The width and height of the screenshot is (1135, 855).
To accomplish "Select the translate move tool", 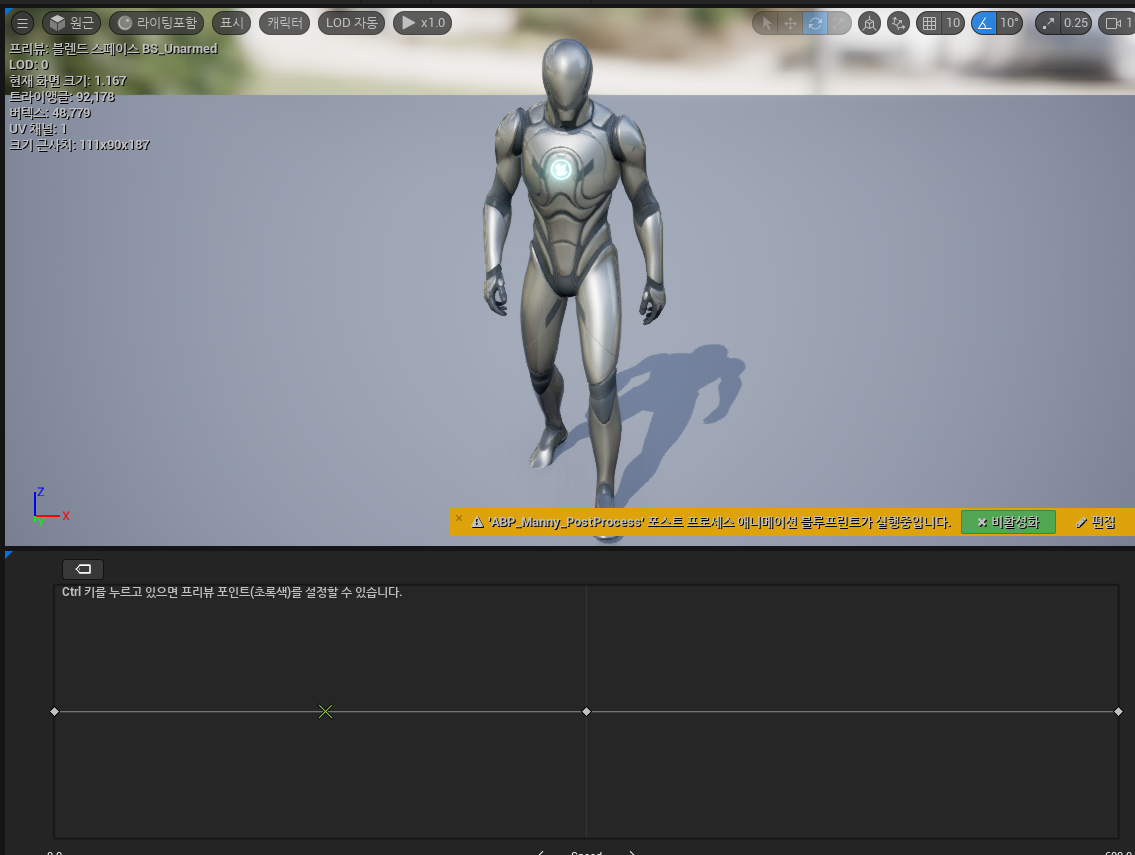I will (790, 23).
